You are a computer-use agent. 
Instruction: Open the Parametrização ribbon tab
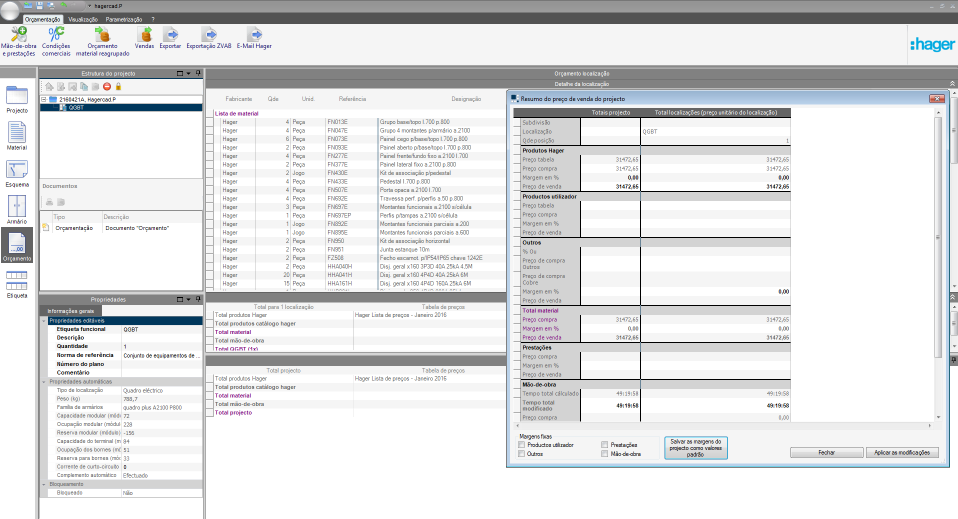[123, 19]
